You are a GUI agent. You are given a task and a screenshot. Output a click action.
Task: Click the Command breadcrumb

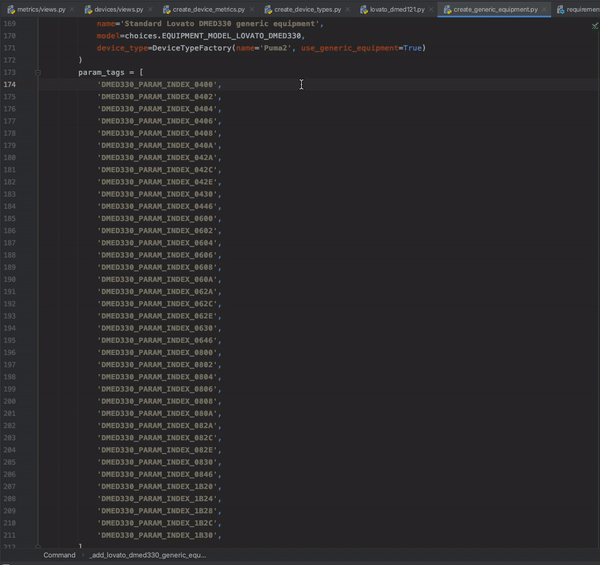click(59, 555)
